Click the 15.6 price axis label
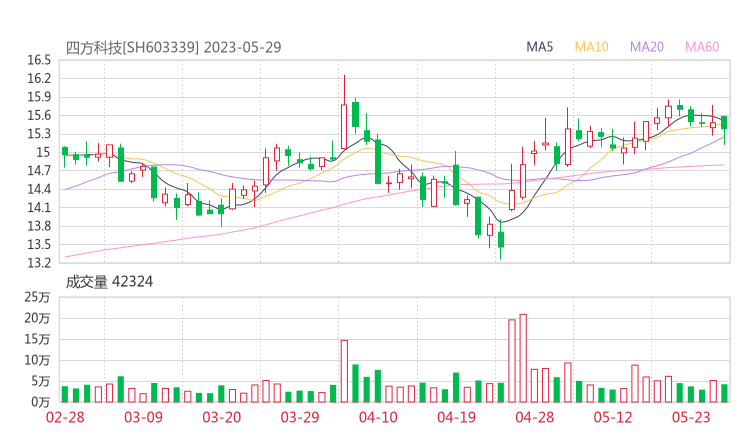 (x=39, y=115)
